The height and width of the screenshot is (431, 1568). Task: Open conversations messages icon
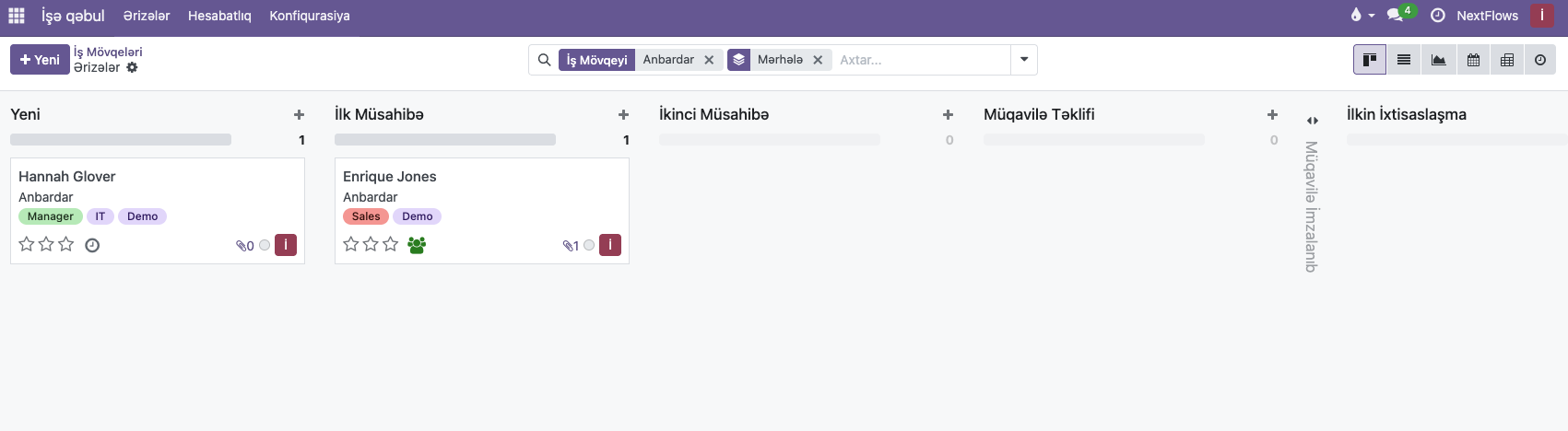1395,16
